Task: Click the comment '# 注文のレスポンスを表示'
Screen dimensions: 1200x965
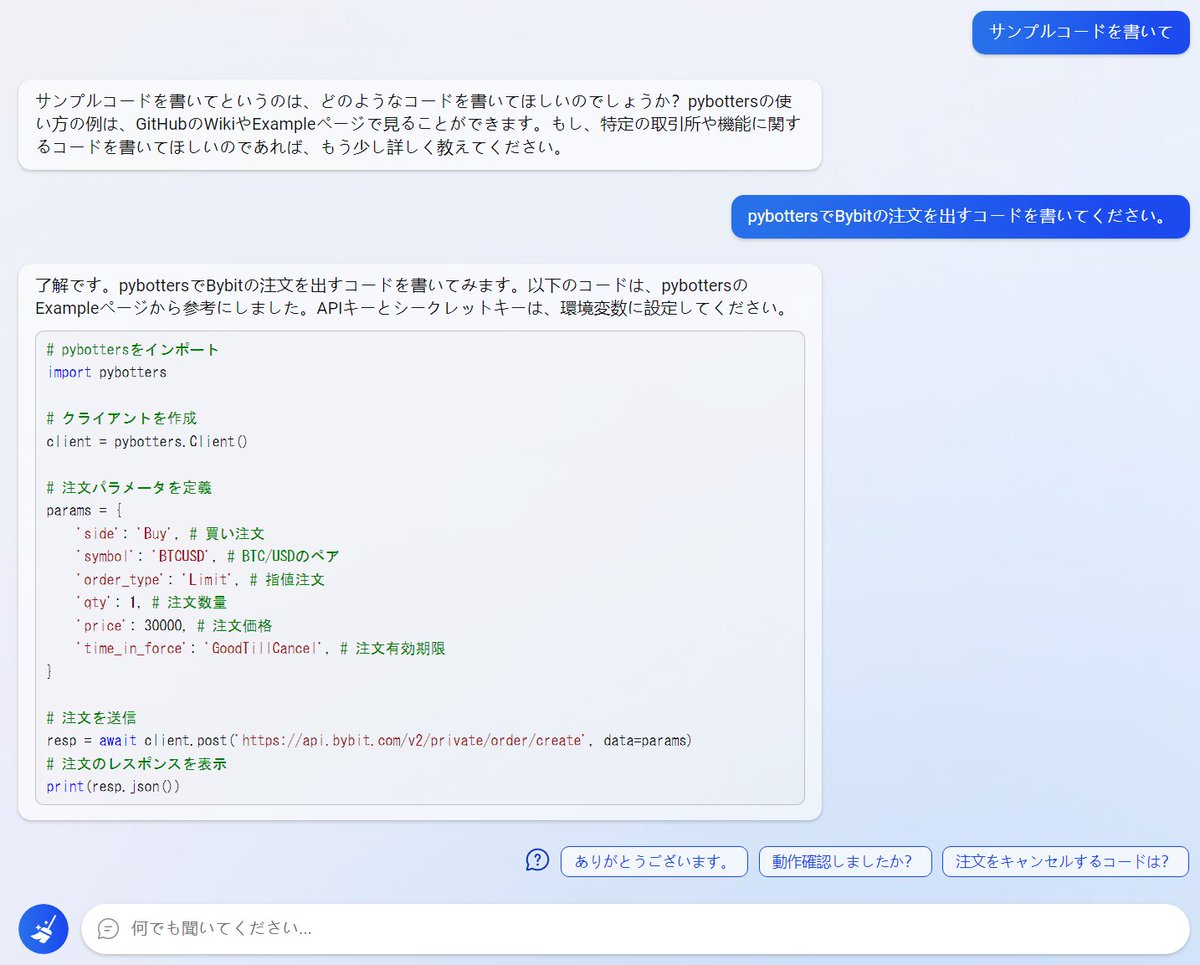Action: 137,763
